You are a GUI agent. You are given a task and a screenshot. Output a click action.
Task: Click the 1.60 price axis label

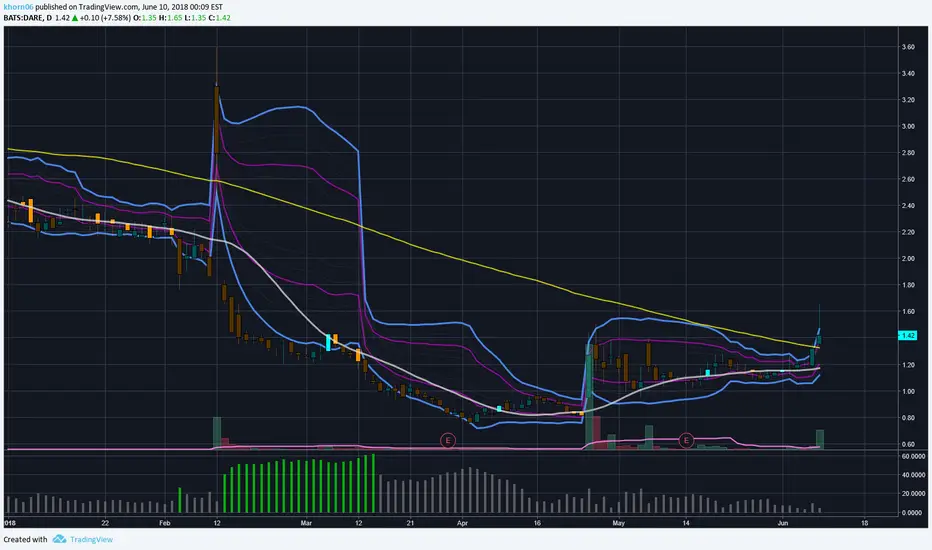tap(908, 312)
